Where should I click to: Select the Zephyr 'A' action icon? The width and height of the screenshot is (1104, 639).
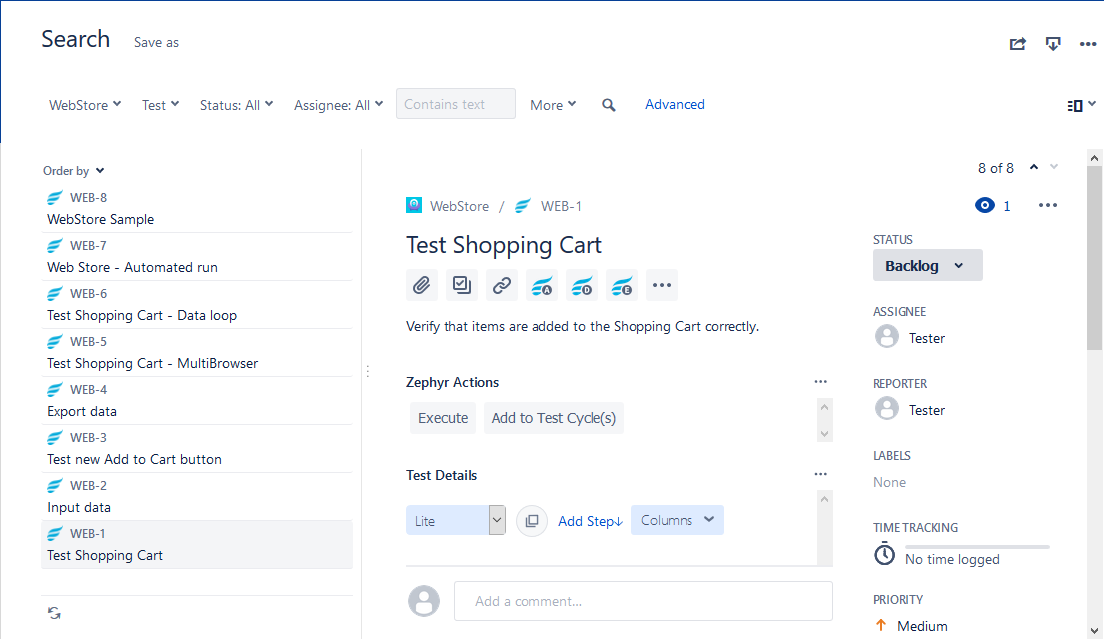click(x=541, y=285)
